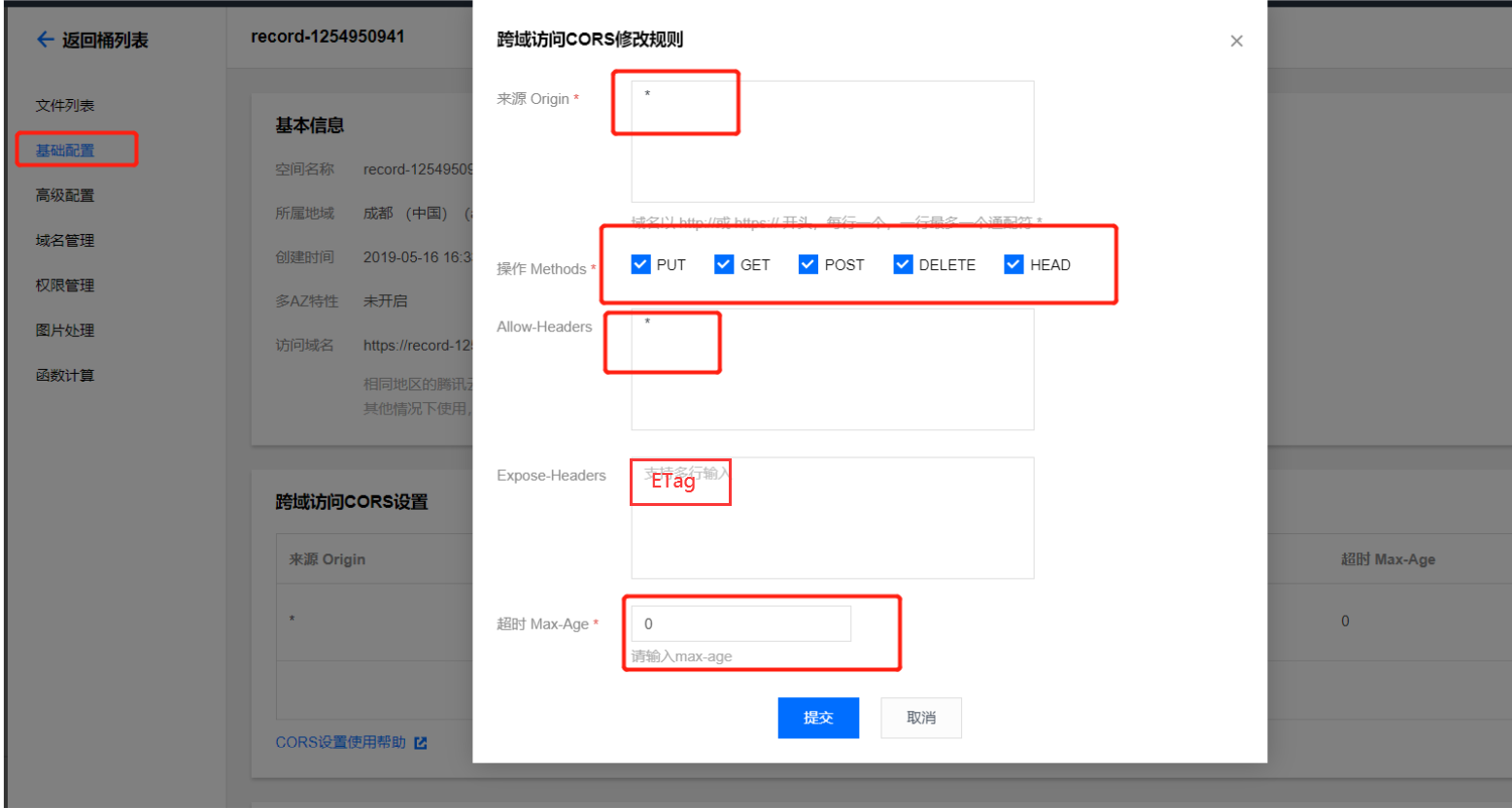Uncheck the GET method checkbox

pos(724,264)
